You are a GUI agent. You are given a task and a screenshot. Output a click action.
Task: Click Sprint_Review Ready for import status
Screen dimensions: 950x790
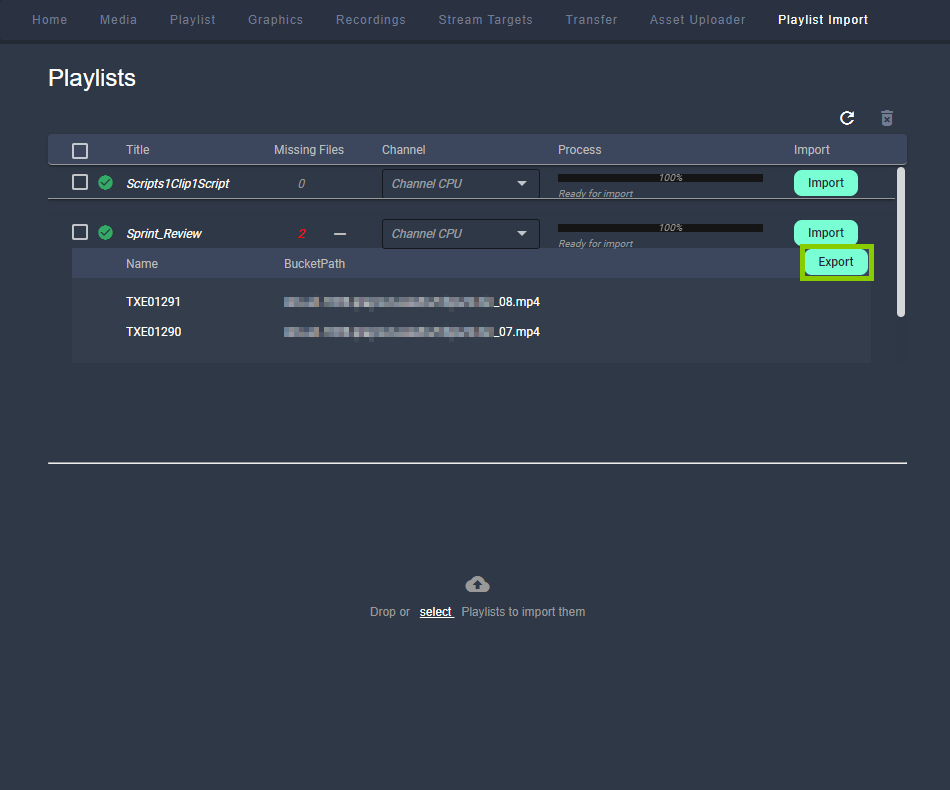tap(596, 244)
